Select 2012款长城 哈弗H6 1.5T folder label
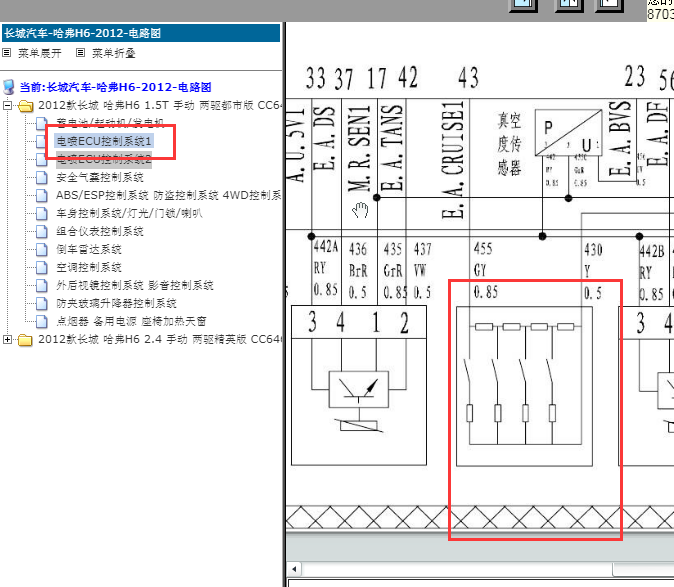The image size is (674, 587). point(159,105)
